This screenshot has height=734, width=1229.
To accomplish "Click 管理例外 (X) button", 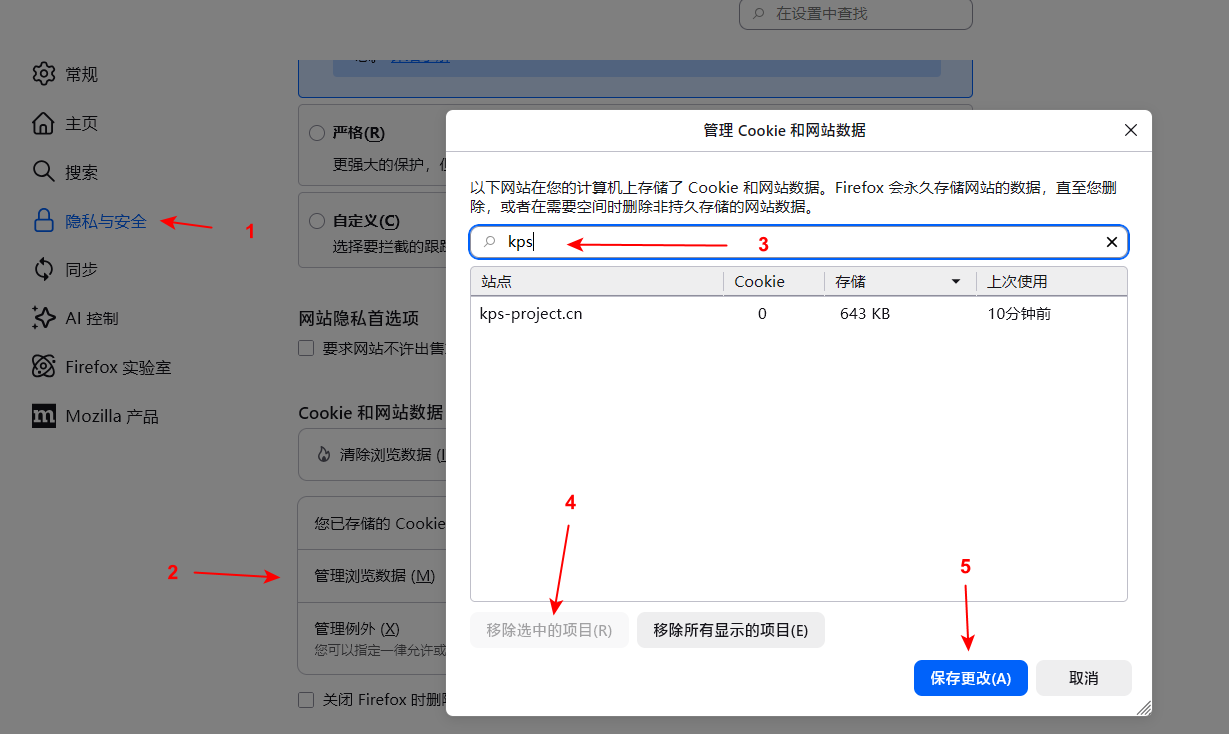I will tap(372, 637).
